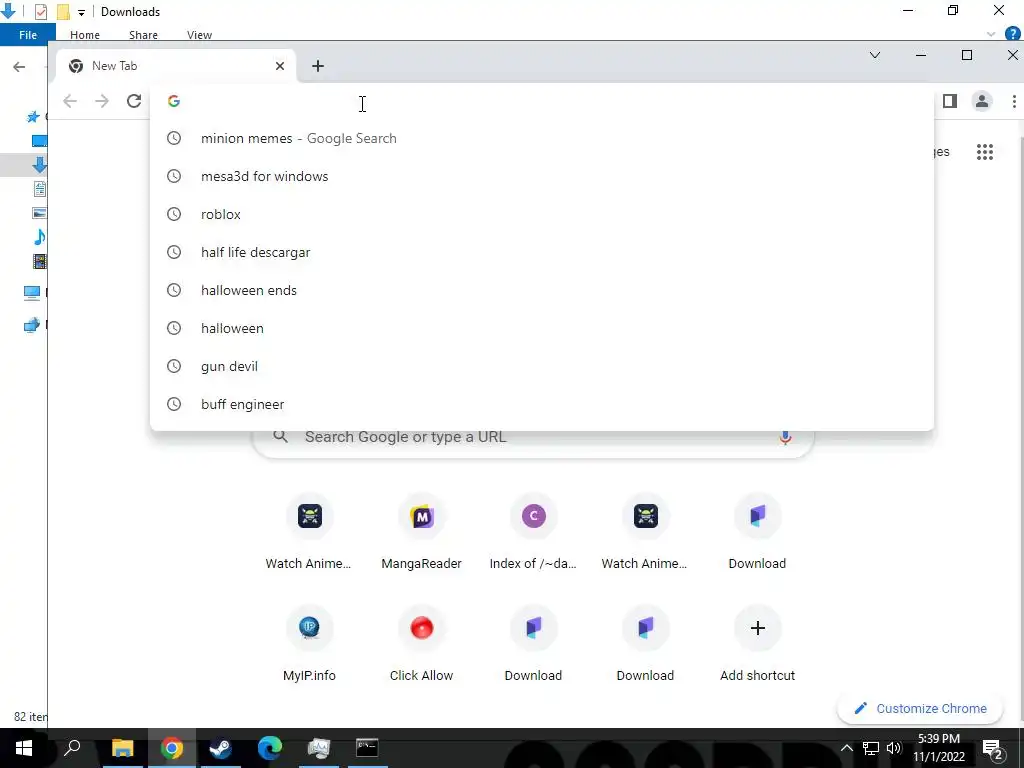
Task: Open the Share ribbon tab in Explorer
Action: click(143, 35)
